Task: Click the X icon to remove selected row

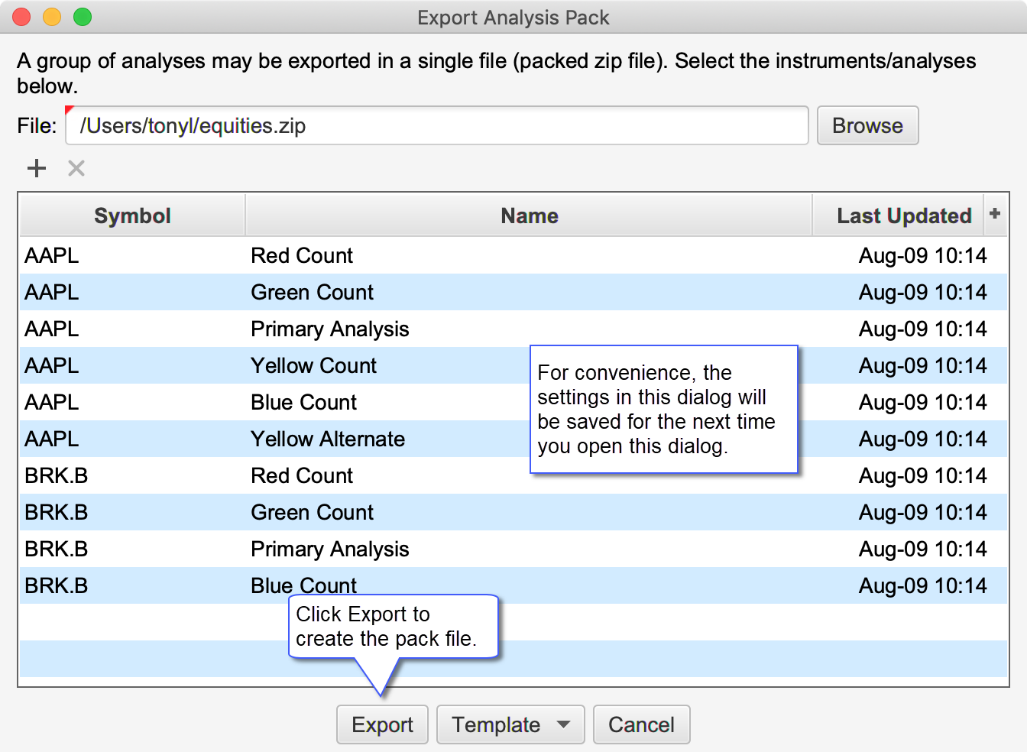Action: point(76,168)
